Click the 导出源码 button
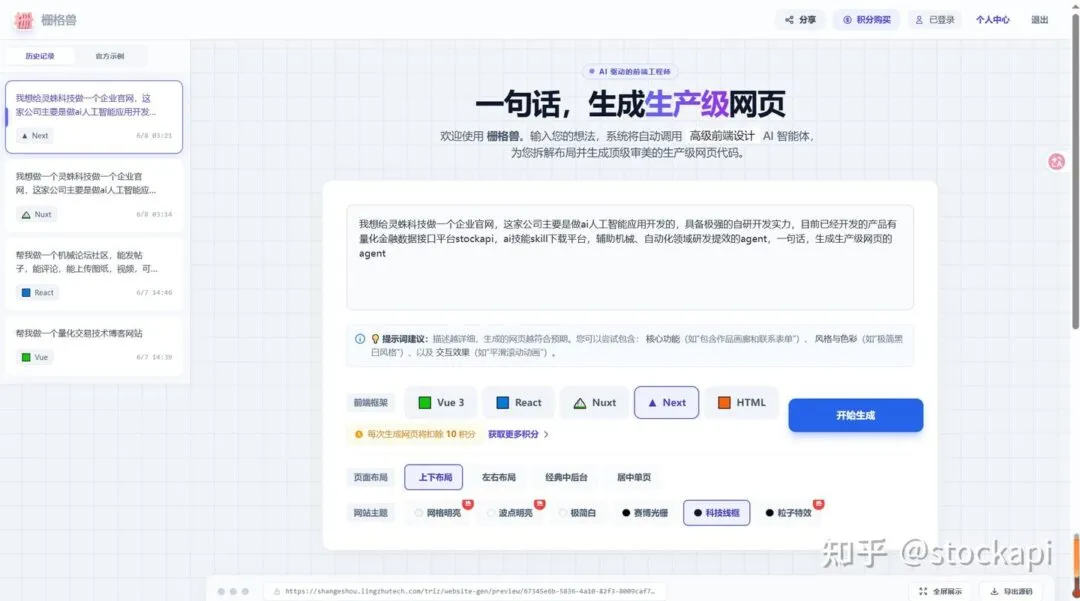Viewport: 1080px width, 601px height. 1011,591
